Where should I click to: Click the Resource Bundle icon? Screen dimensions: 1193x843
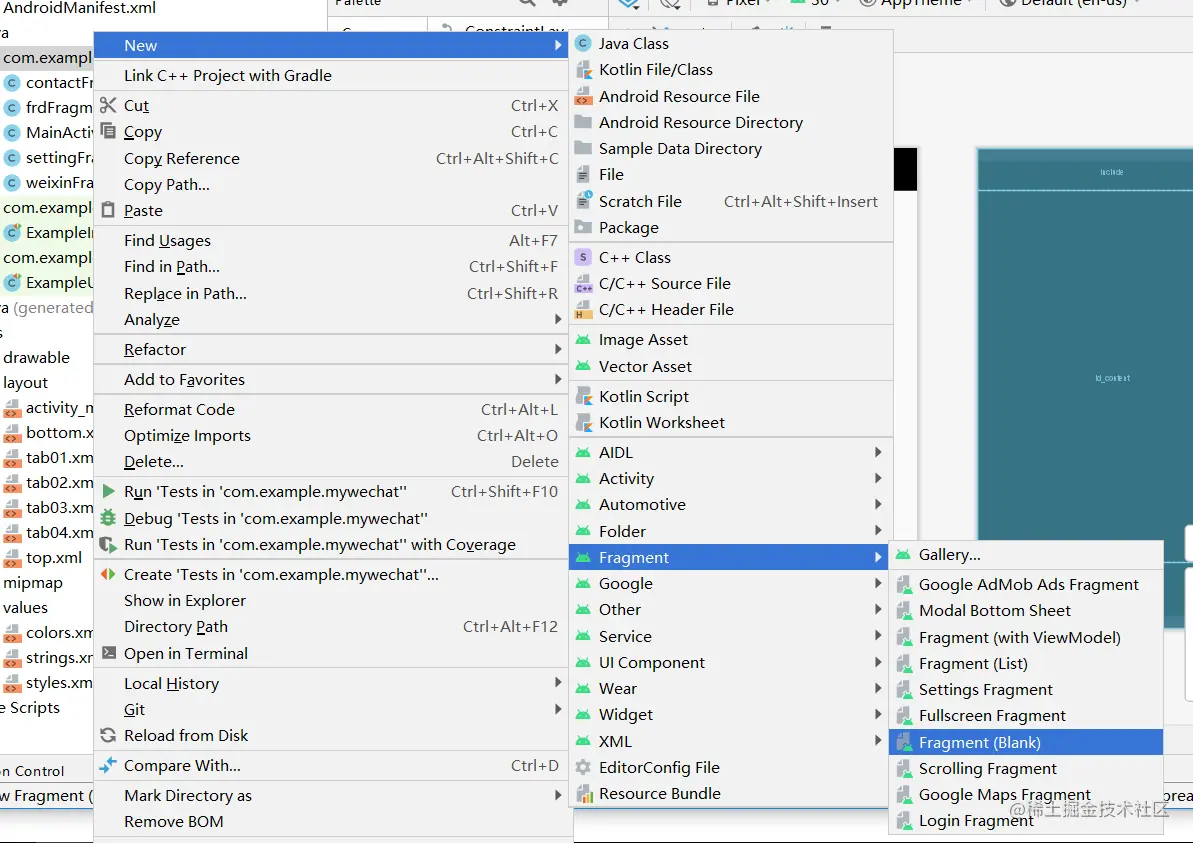coord(584,794)
